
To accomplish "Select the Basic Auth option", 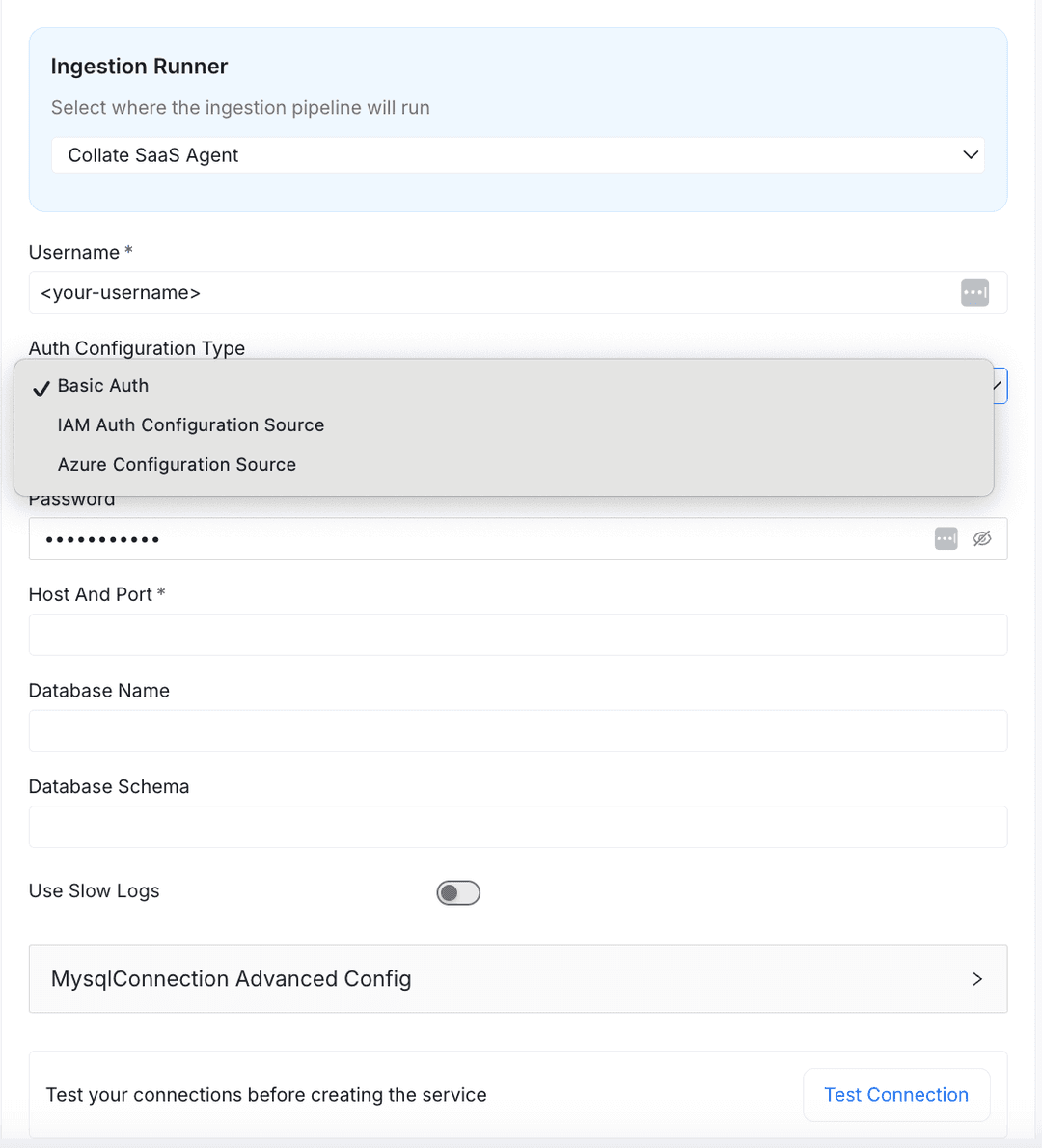I will click(103, 386).
